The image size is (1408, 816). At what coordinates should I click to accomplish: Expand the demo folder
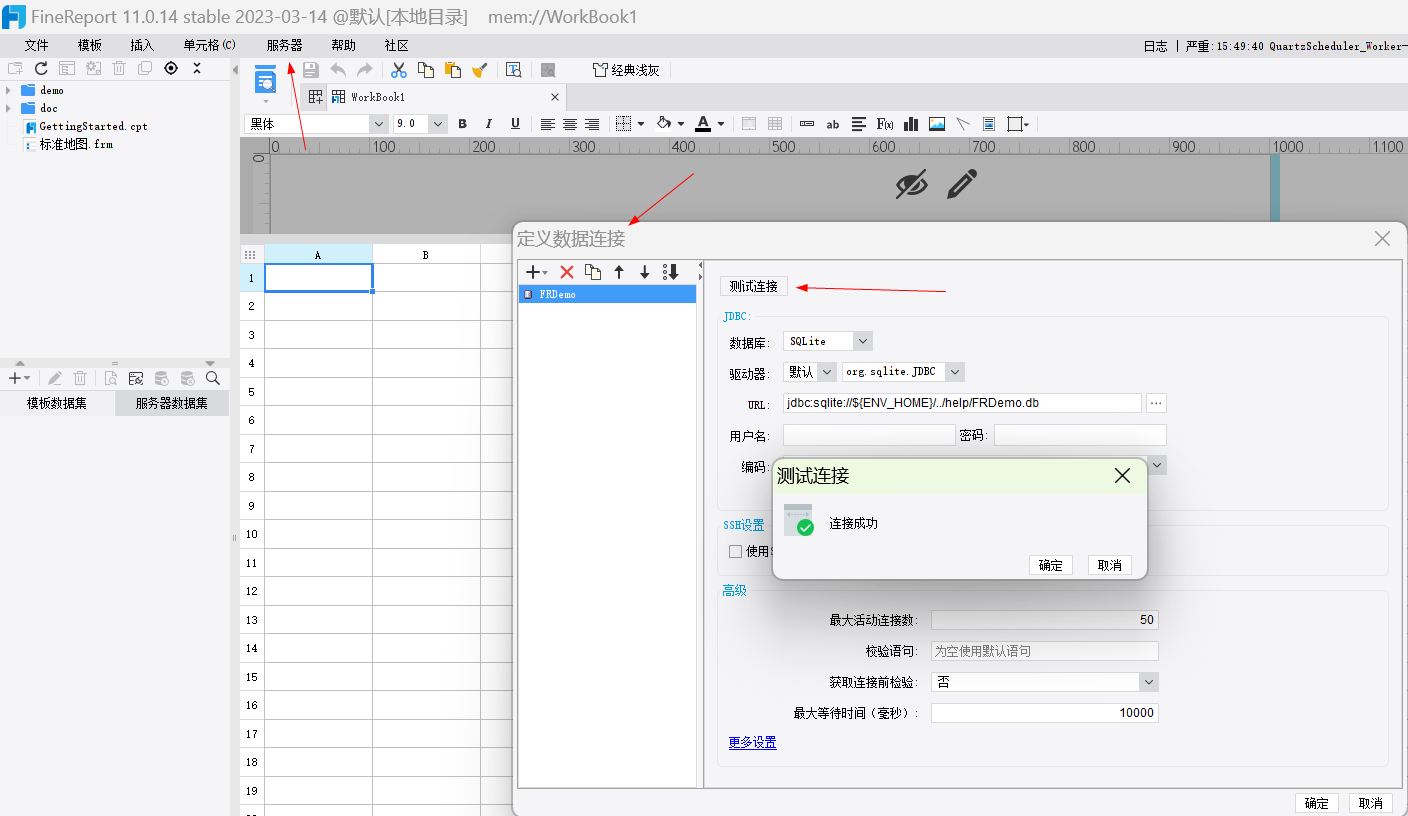(x=9, y=90)
